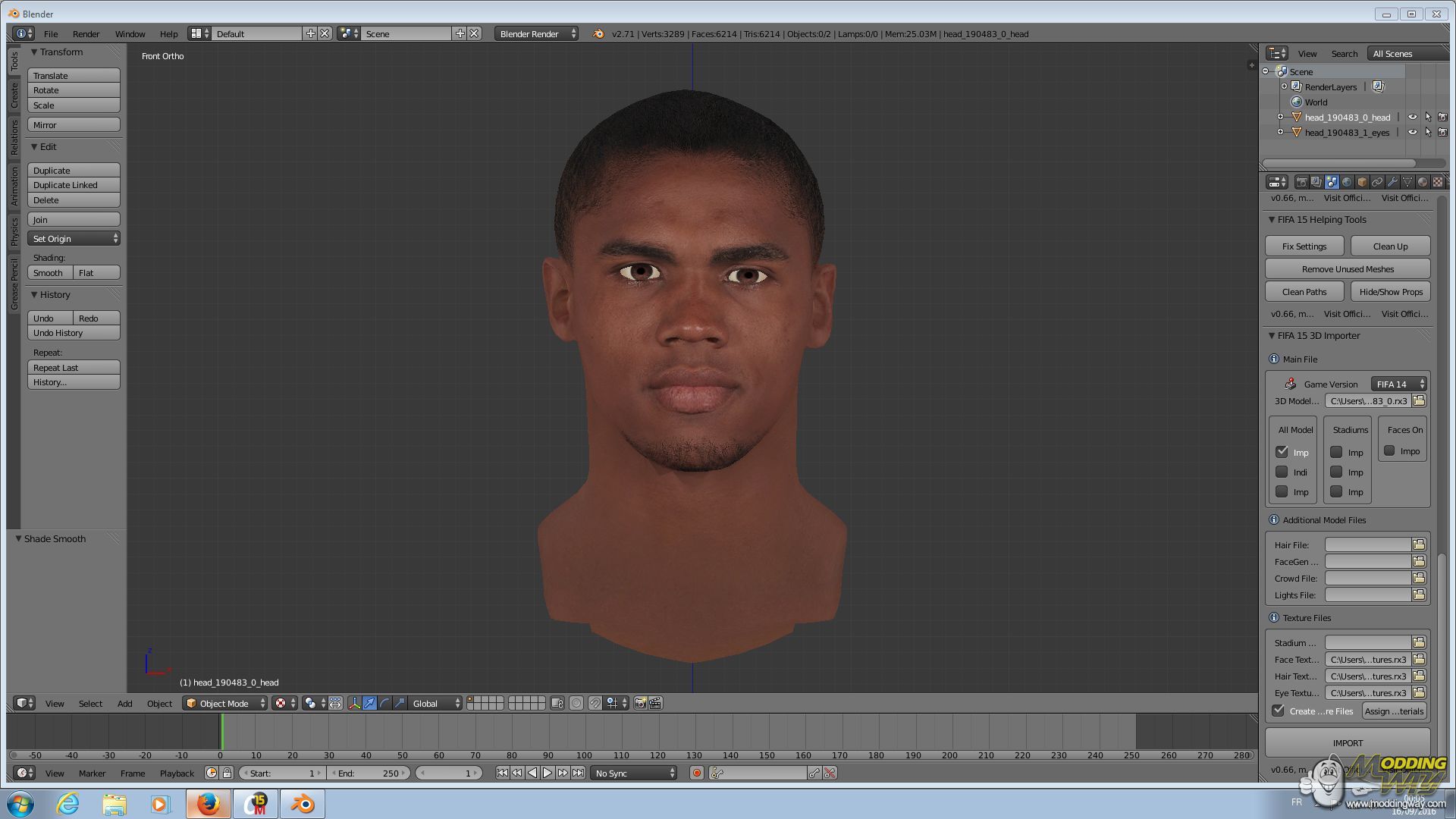Toggle the 3D manipulator widget icon

(354, 703)
